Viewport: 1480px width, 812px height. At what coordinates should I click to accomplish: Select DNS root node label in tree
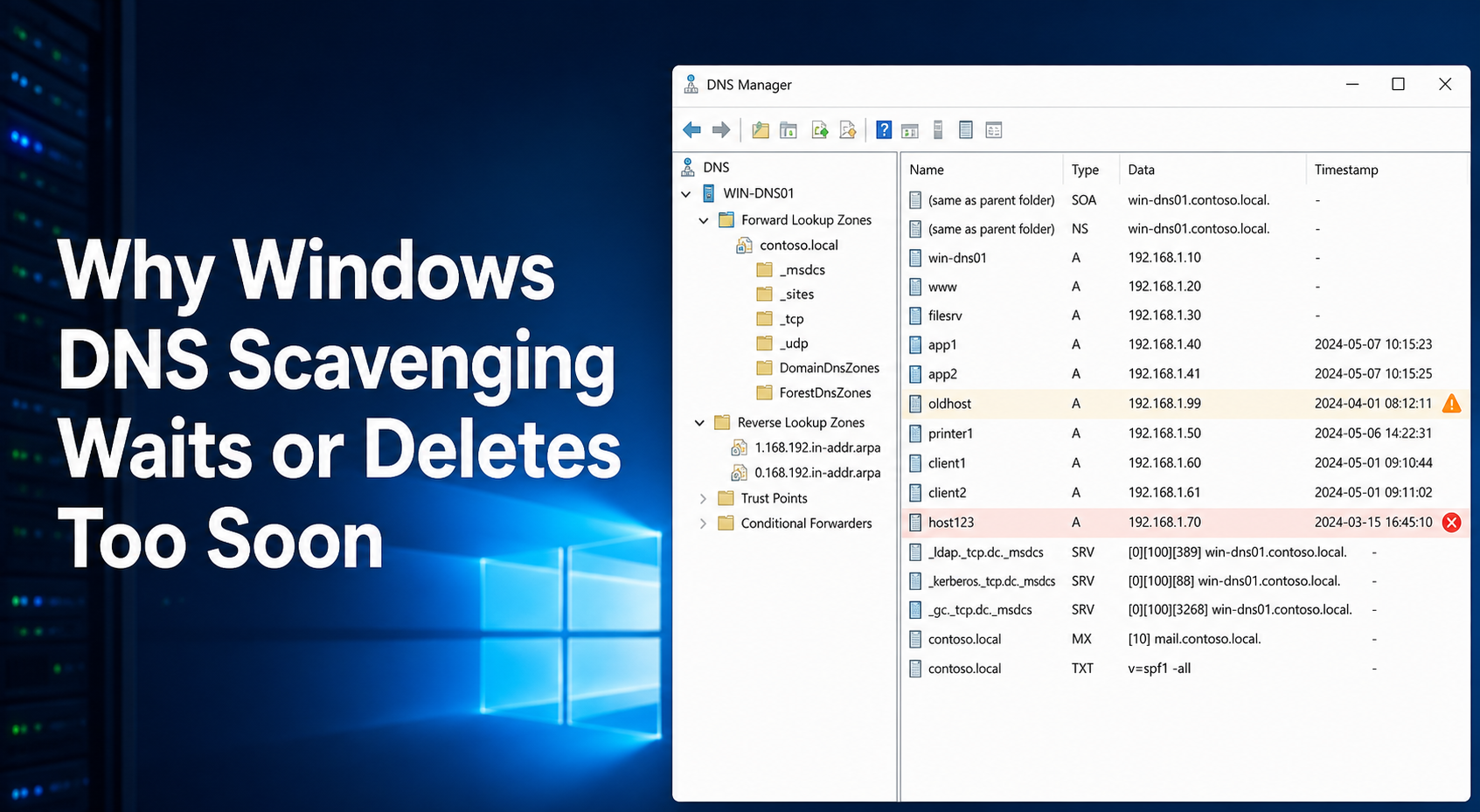(716, 167)
